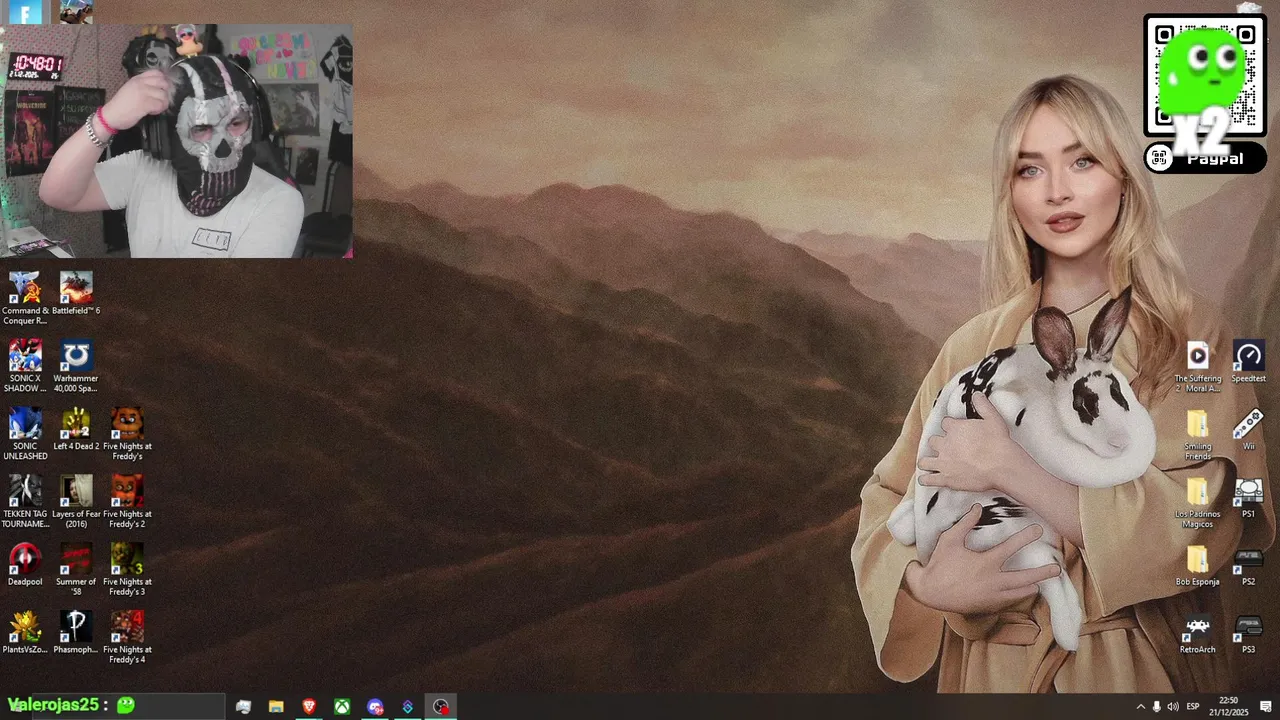This screenshot has width=1280, height=720.
Task: Select the PlantsVsZombies desktop icon
Action: pos(25,633)
